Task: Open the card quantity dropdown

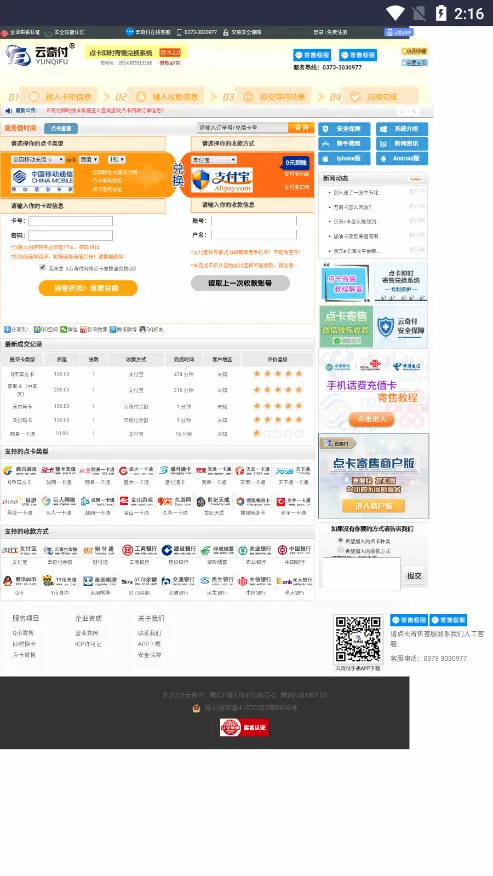Action: [117, 160]
